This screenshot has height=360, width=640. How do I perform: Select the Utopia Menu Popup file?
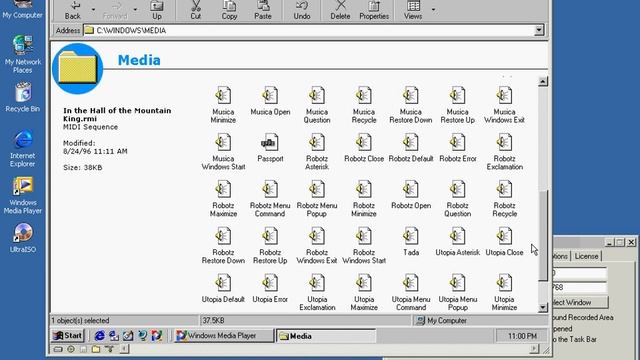[458, 293]
